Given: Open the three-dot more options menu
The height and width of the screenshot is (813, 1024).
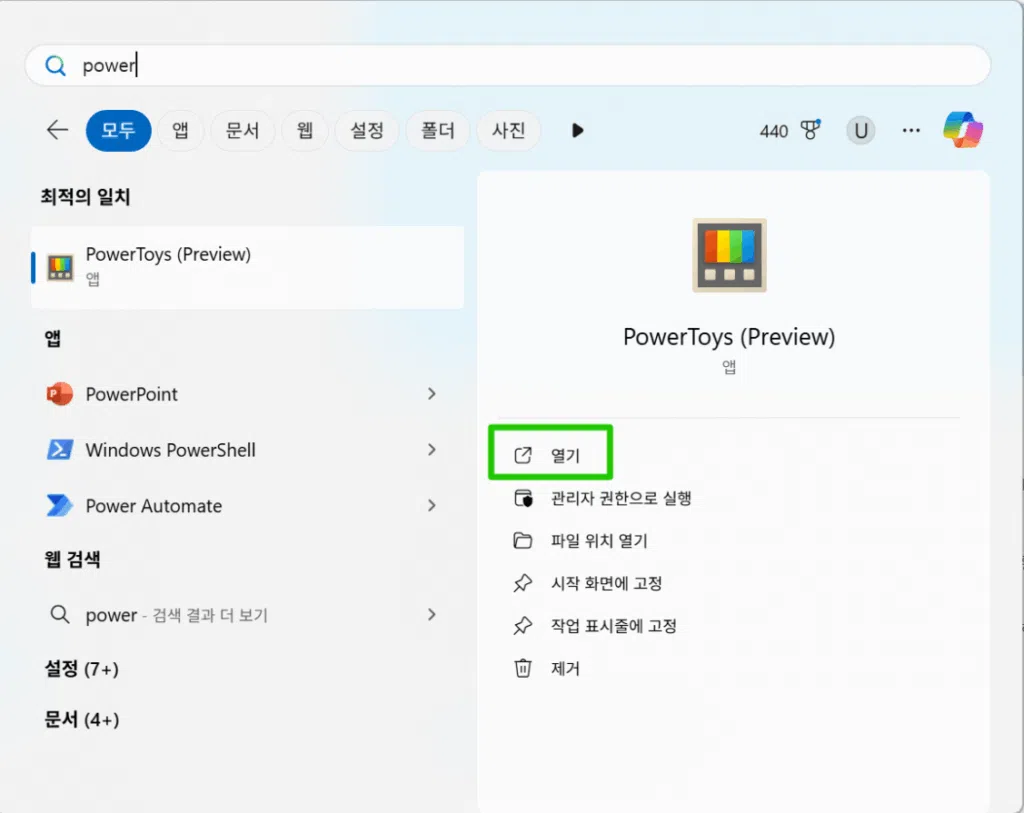Looking at the screenshot, I should [x=911, y=130].
